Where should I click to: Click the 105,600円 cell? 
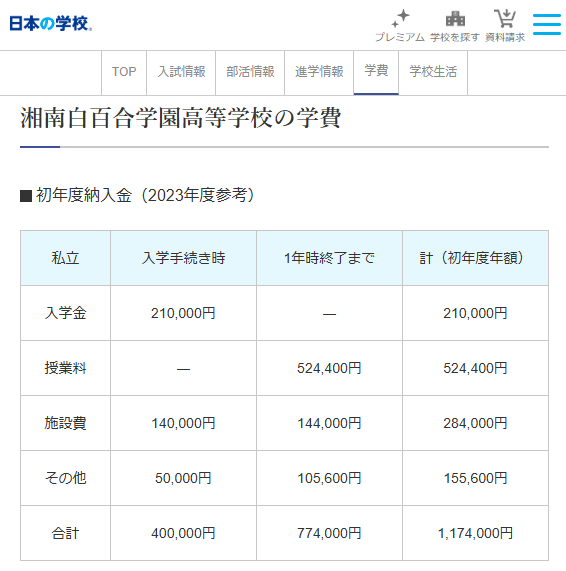(329, 478)
